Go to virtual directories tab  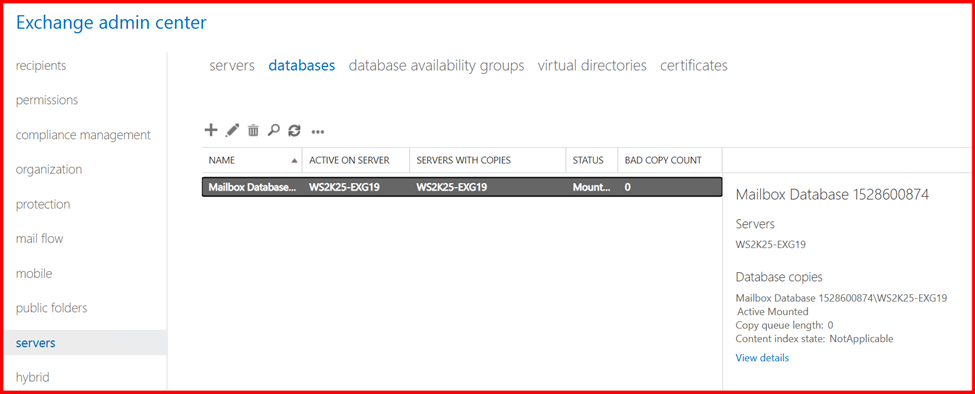click(592, 65)
